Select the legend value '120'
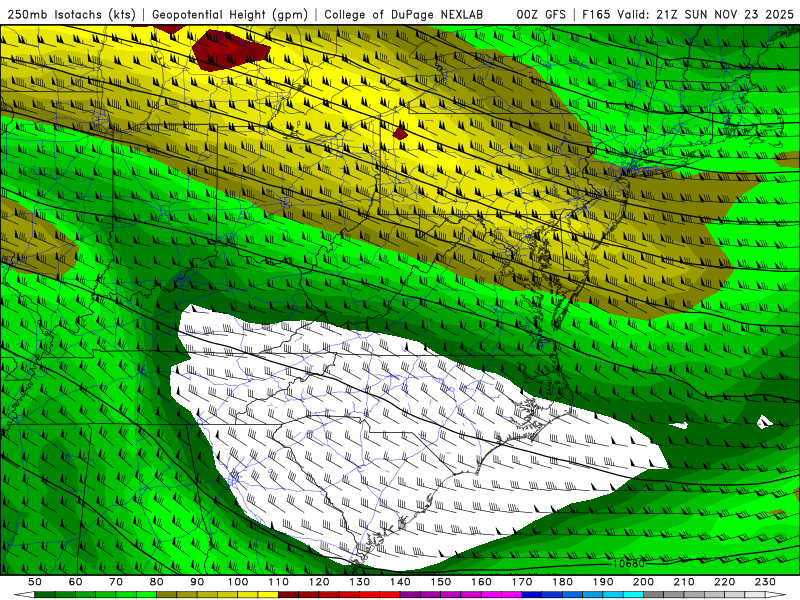The height and width of the screenshot is (600, 800). 319,582
